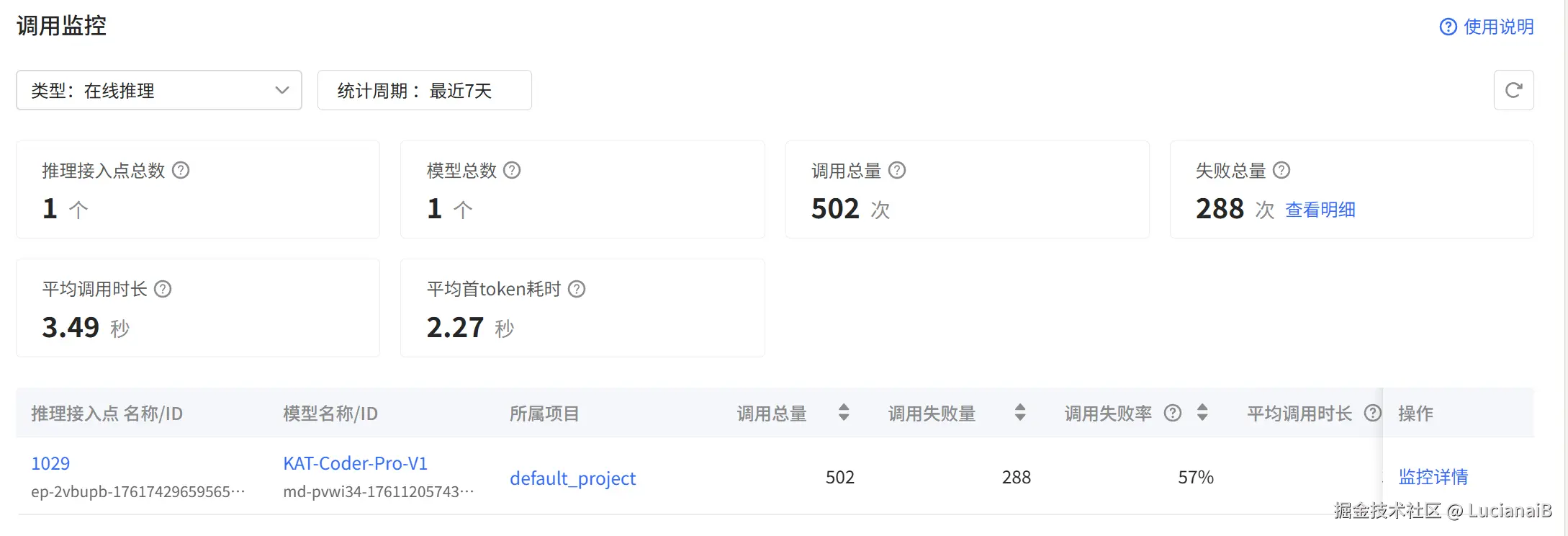Click help icon beside 平均调用时长 card
This screenshot has width=1568, height=536.
[x=163, y=289]
